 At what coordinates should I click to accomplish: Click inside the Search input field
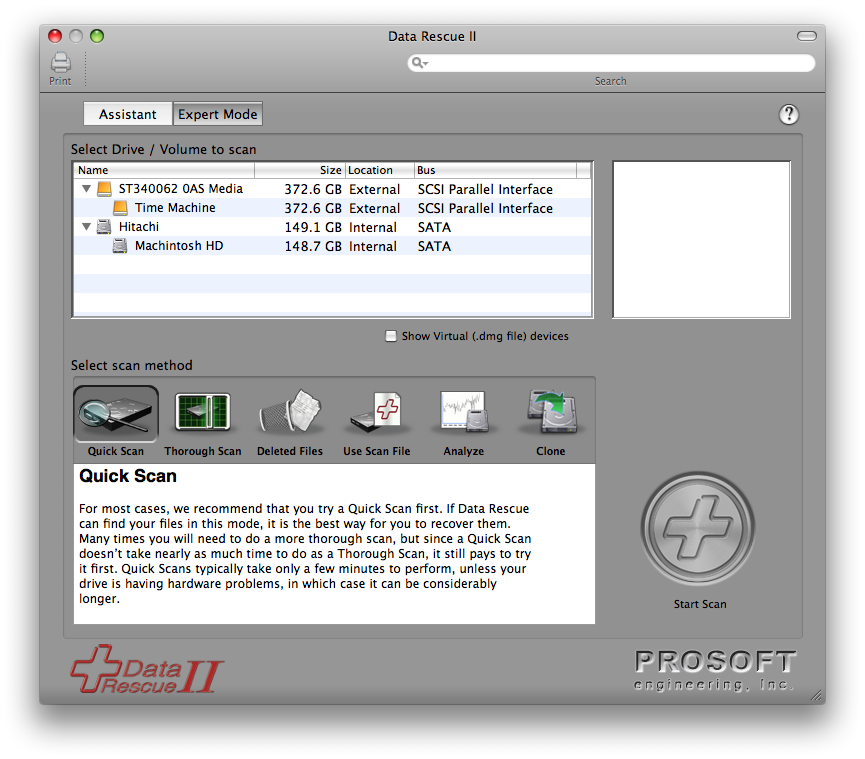point(611,63)
